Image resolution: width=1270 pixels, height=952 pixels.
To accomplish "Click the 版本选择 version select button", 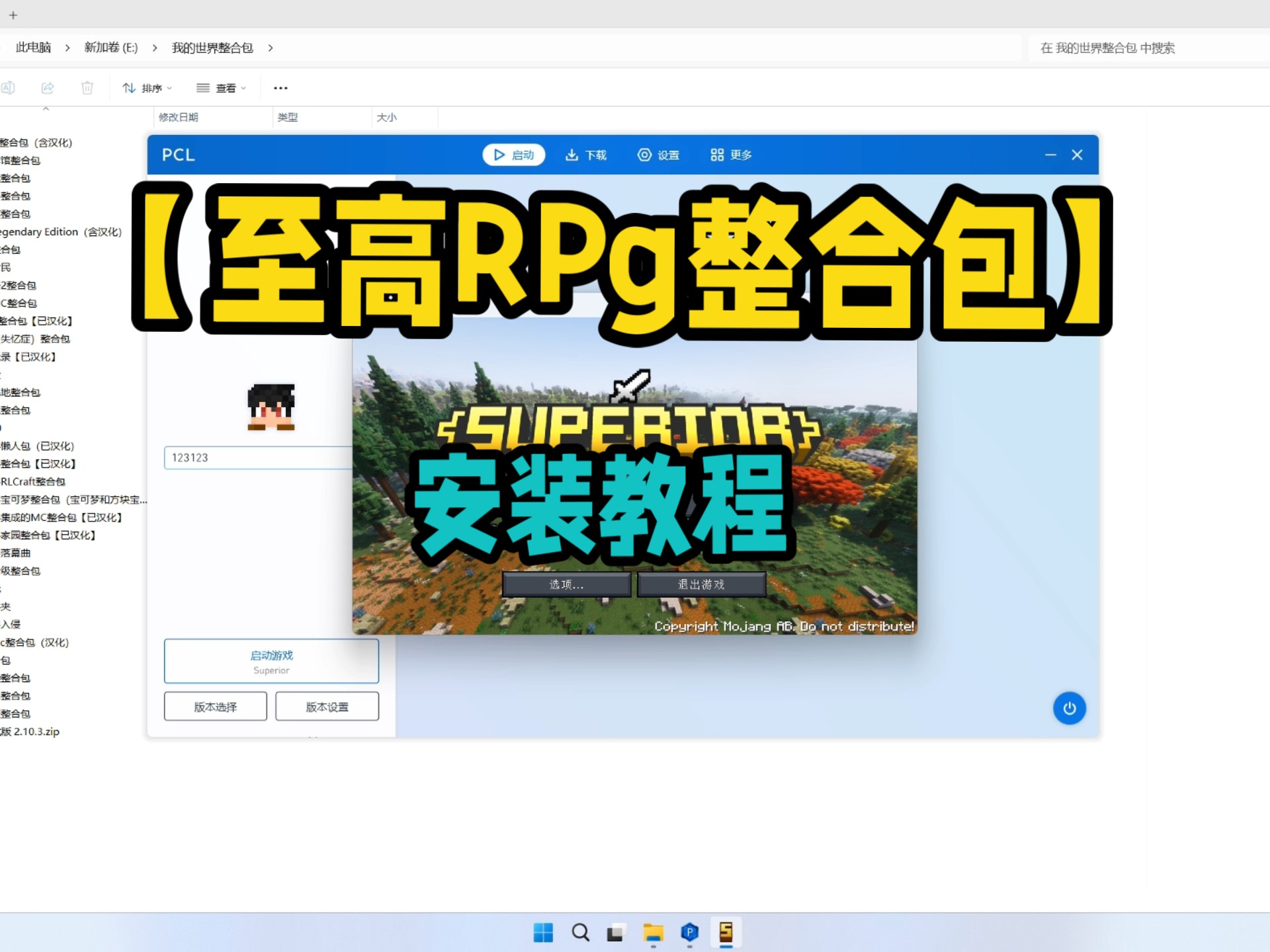I will coord(216,707).
